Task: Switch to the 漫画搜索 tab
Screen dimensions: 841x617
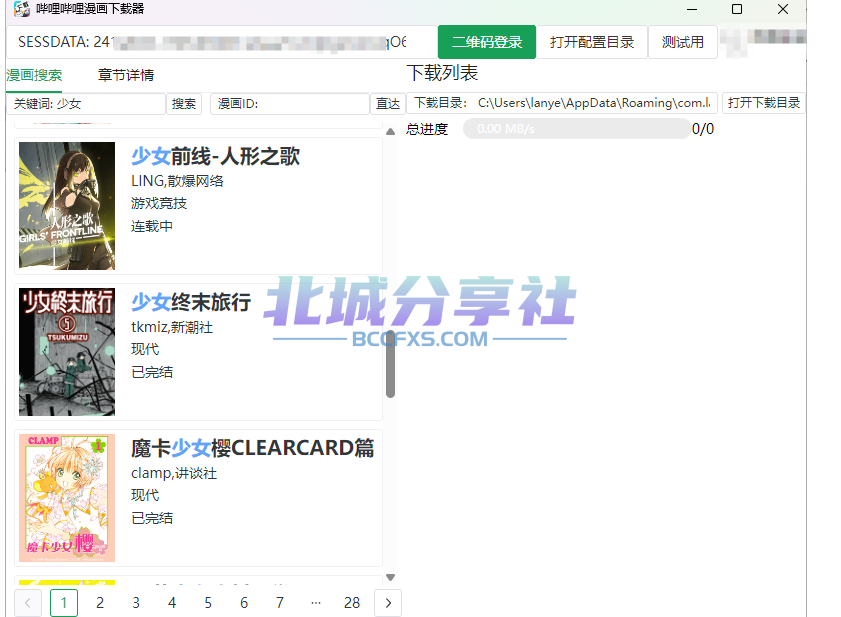Action: pyautogui.click(x=34, y=75)
